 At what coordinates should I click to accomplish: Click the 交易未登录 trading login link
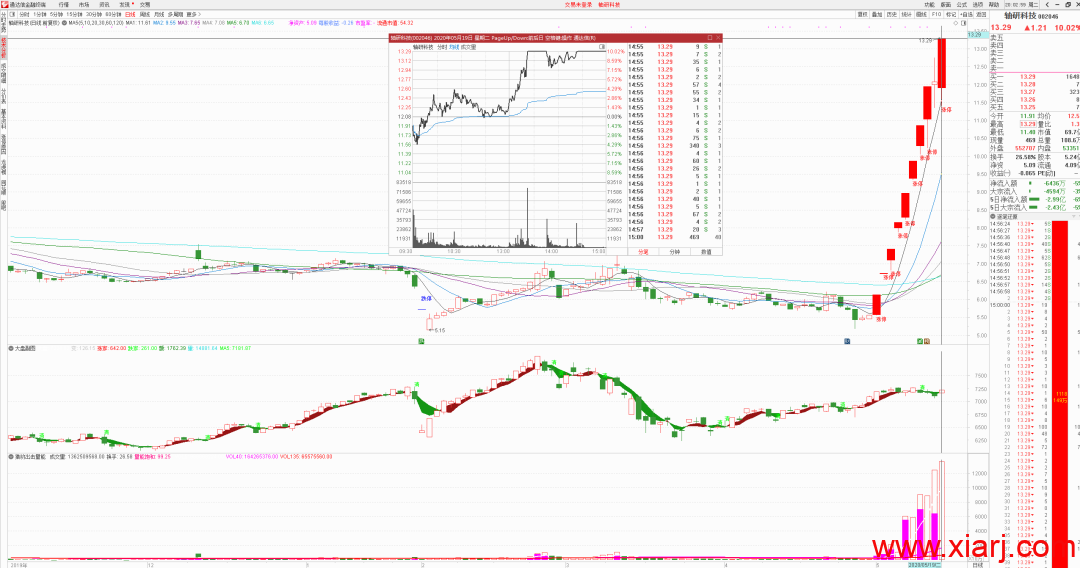point(578,4)
